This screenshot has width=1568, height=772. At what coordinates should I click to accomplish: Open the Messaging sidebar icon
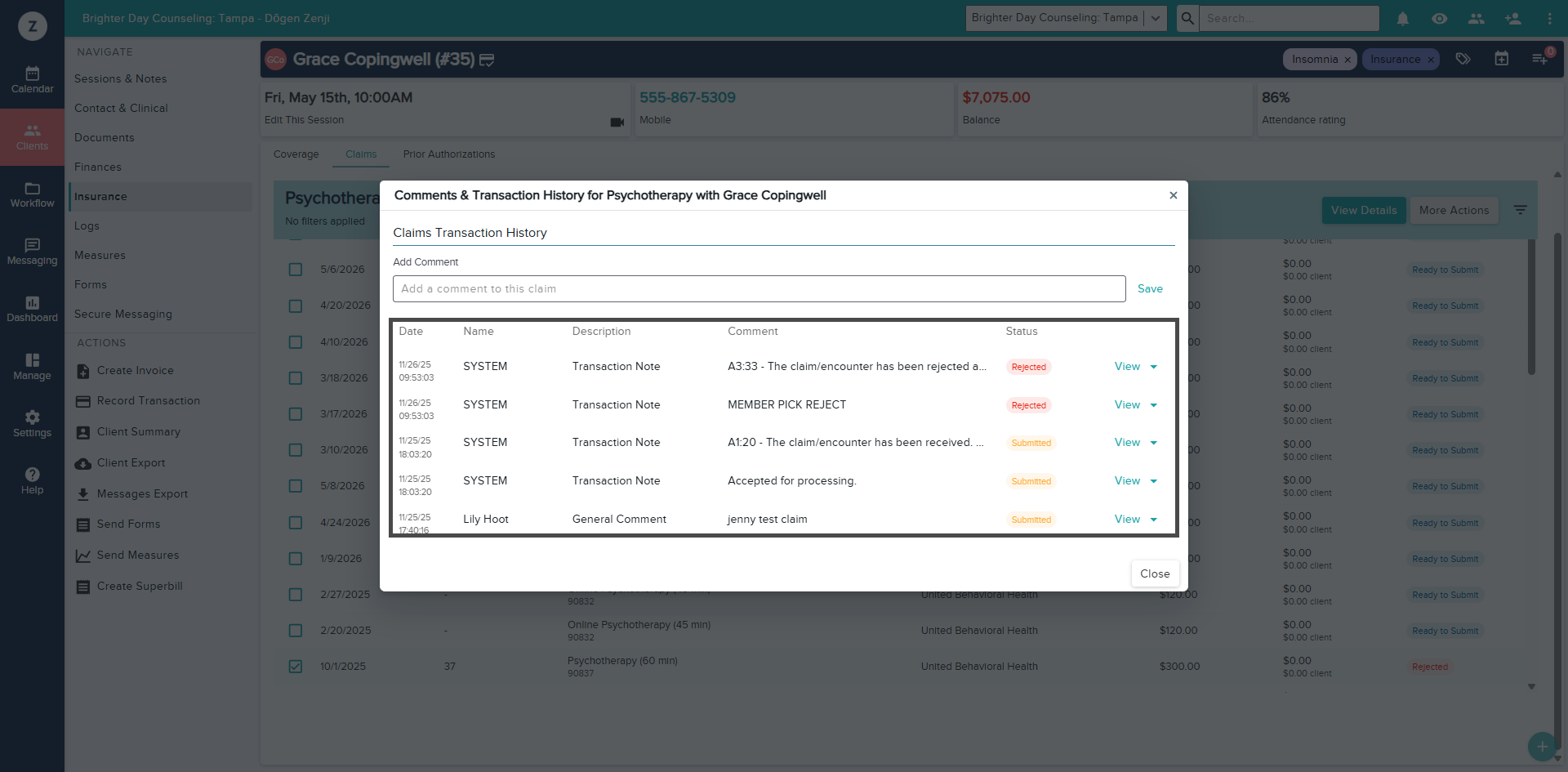coord(32,252)
